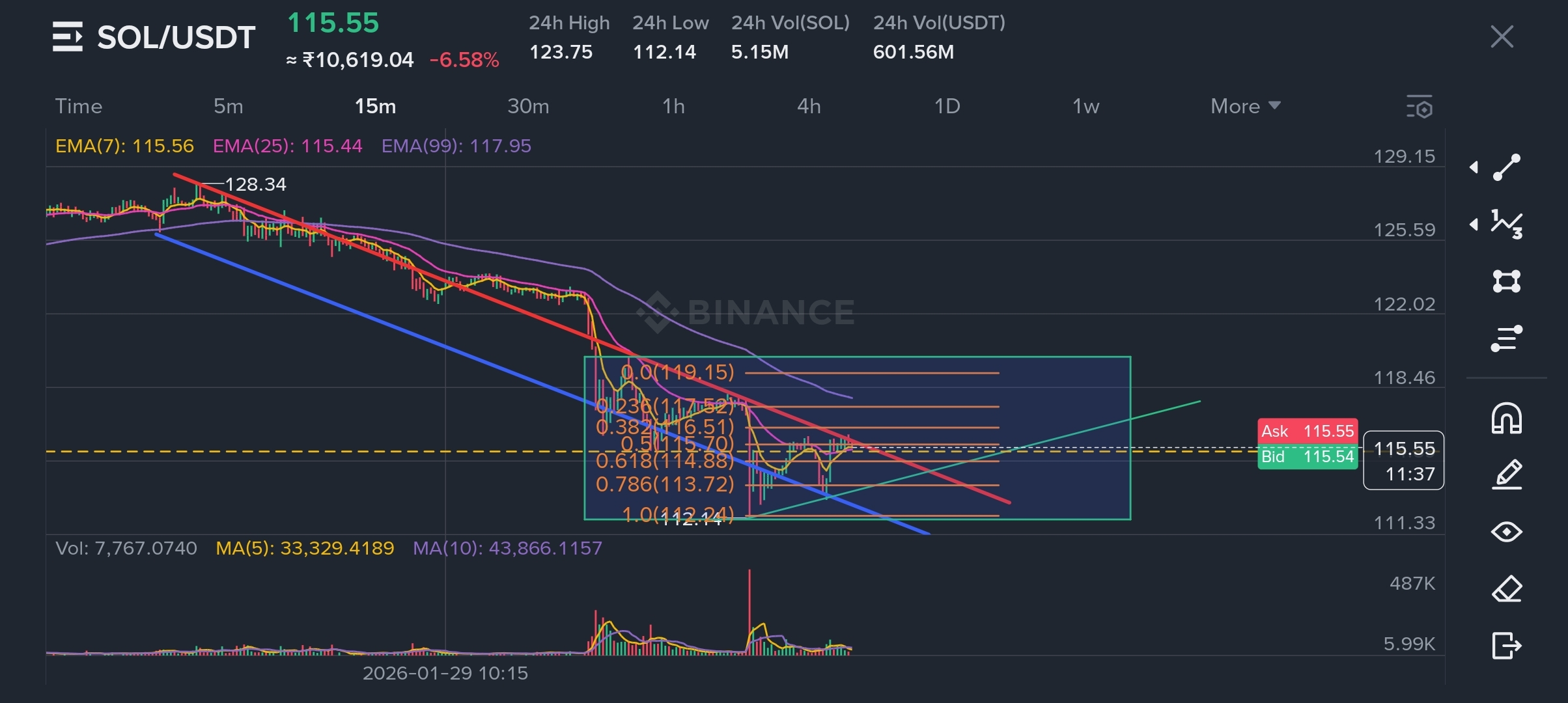Activate the pencil draw tool

pyautogui.click(x=1507, y=475)
